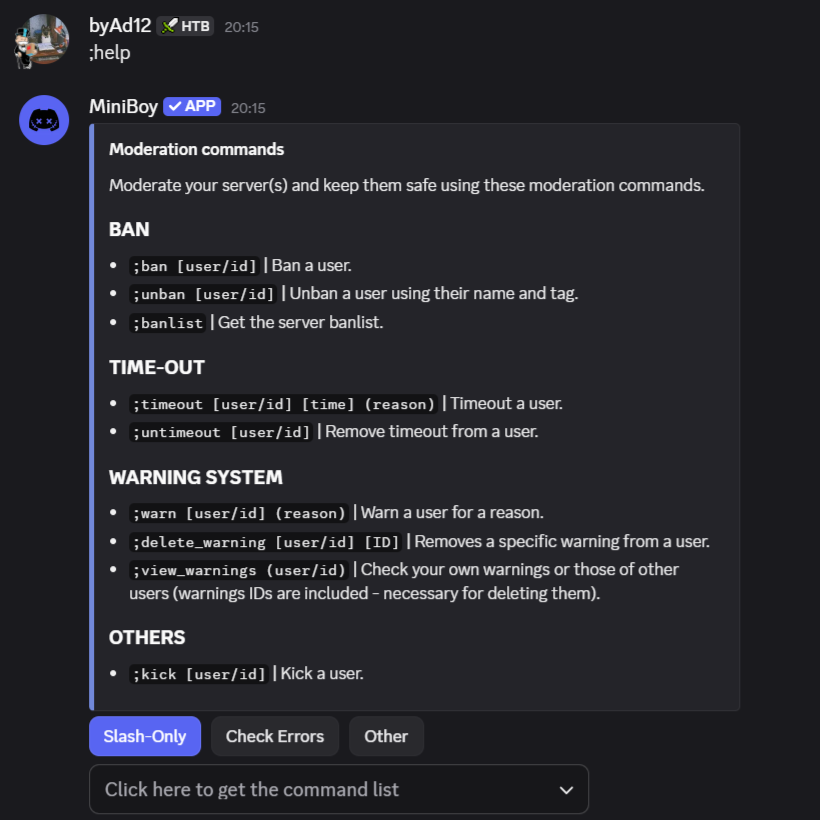Click the MiniBoy bot username
Screen dimensions: 820x820
point(123,106)
